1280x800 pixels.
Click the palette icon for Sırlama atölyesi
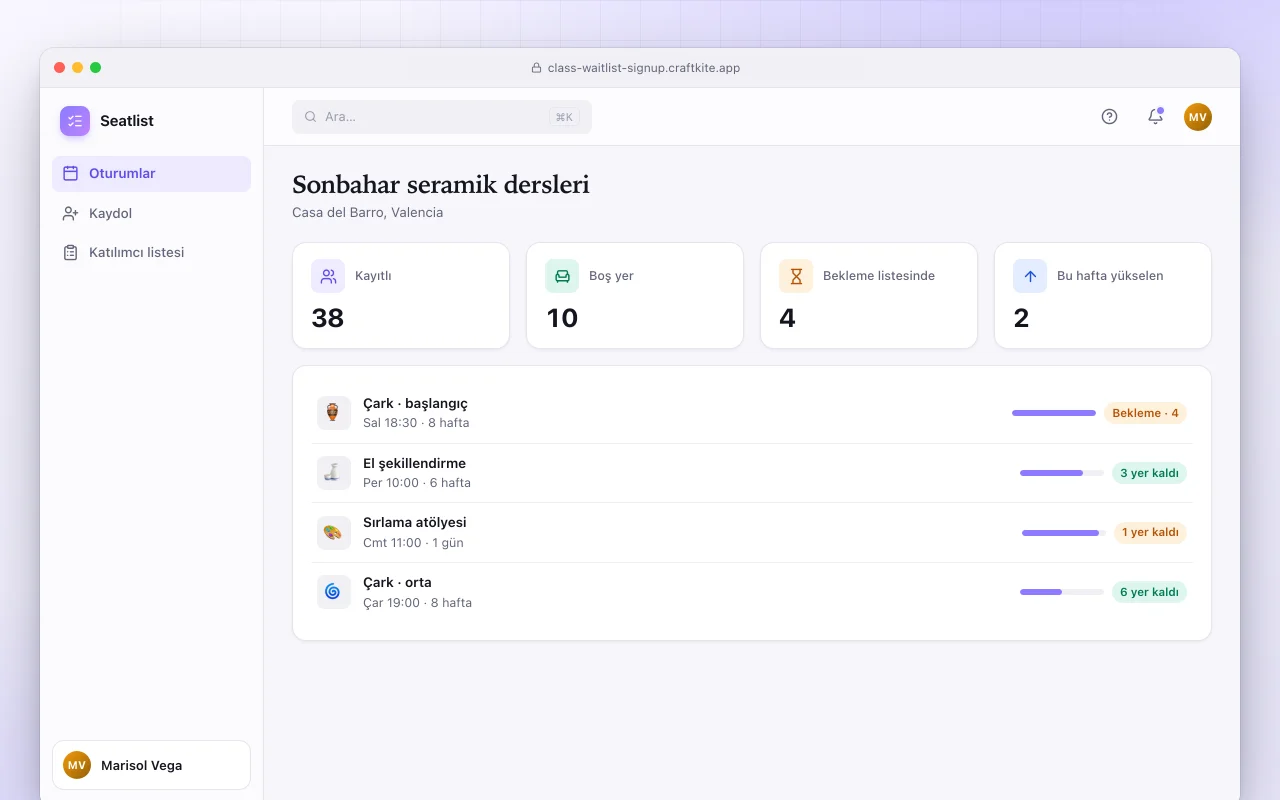pos(334,532)
